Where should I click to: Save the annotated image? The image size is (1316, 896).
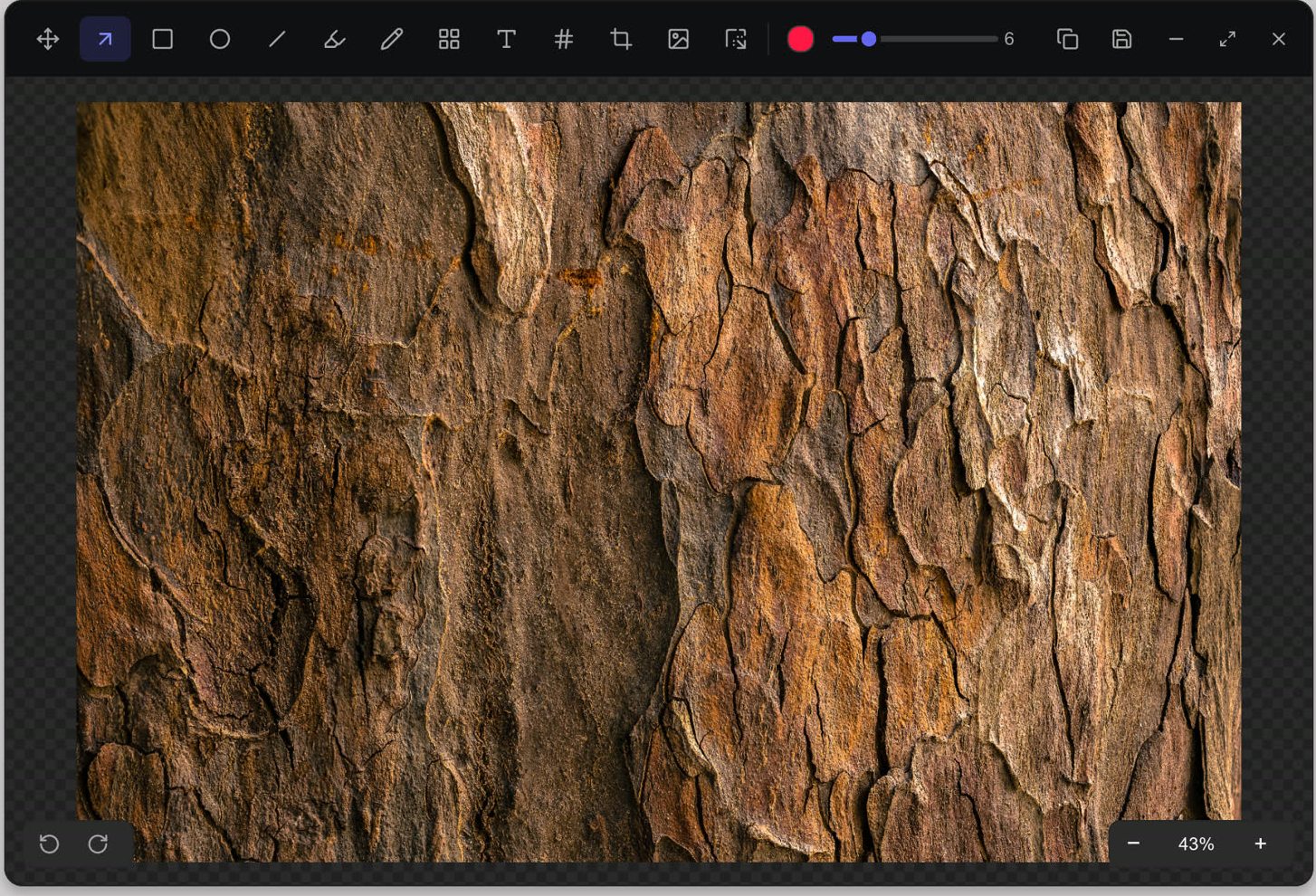1122,39
